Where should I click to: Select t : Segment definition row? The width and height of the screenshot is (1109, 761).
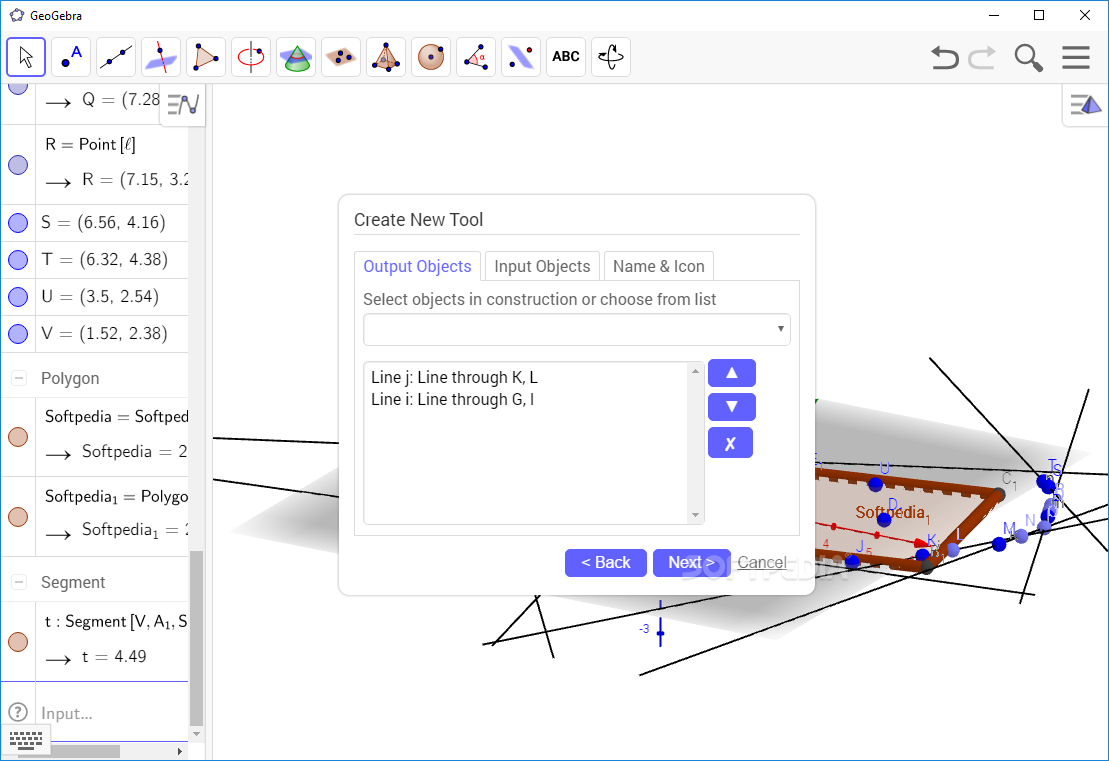pyautogui.click(x=115, y=621)
